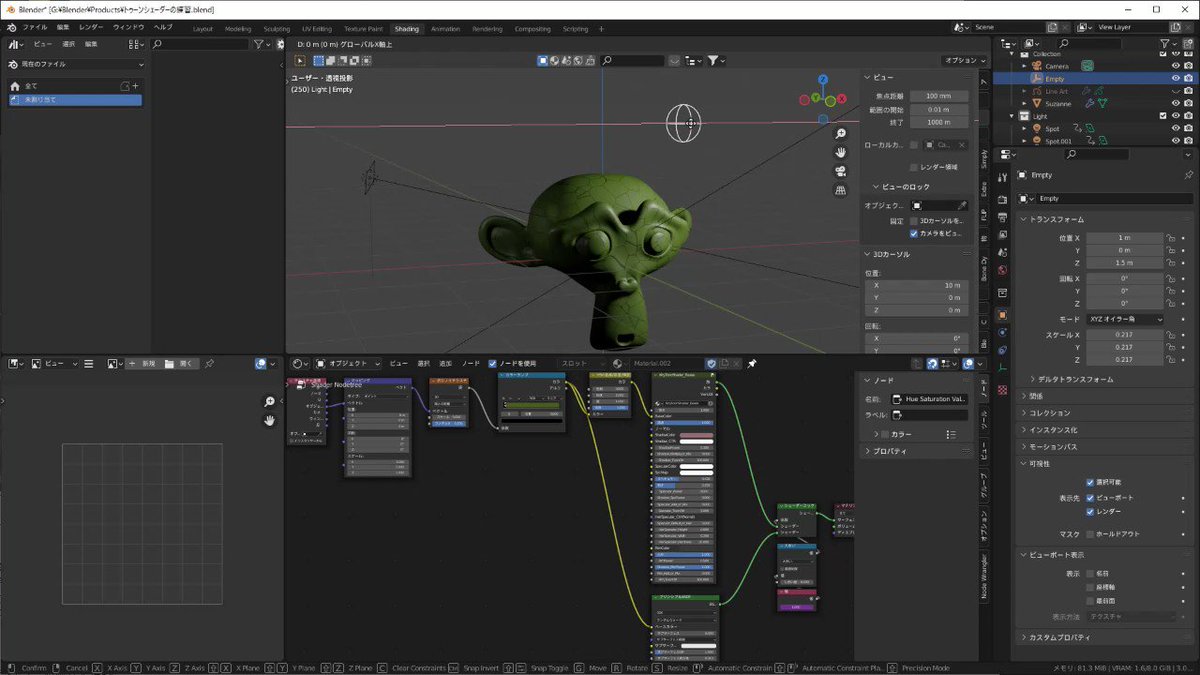Screen dimensions: 1200x675
Task: Toggle perspective/orthographic grid gizmo in viewport
Action: [841, 189]
